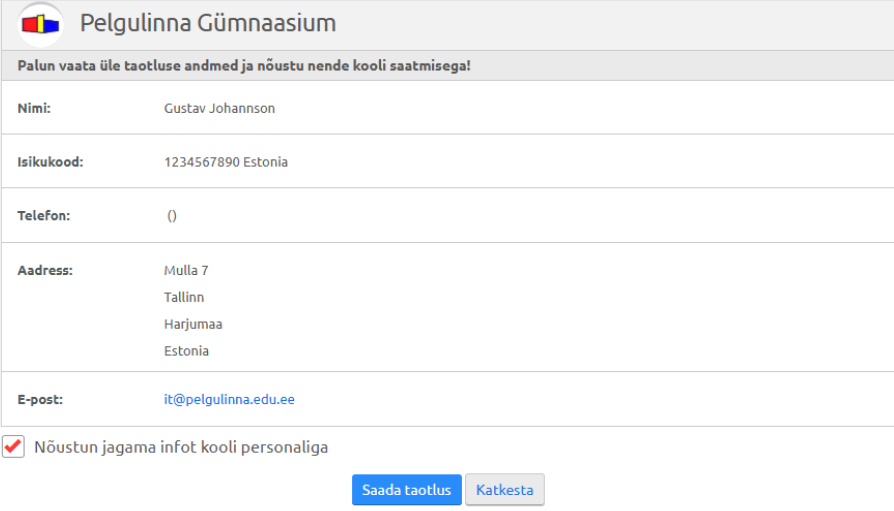Cancel with the Katkesta button
Image resolution: width=894 pixels, height=511 pixels.
pos(504,490)
